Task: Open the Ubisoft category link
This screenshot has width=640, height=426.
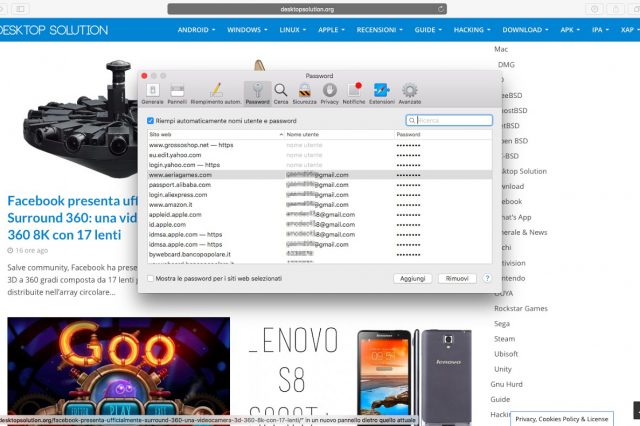Action: 506,354
